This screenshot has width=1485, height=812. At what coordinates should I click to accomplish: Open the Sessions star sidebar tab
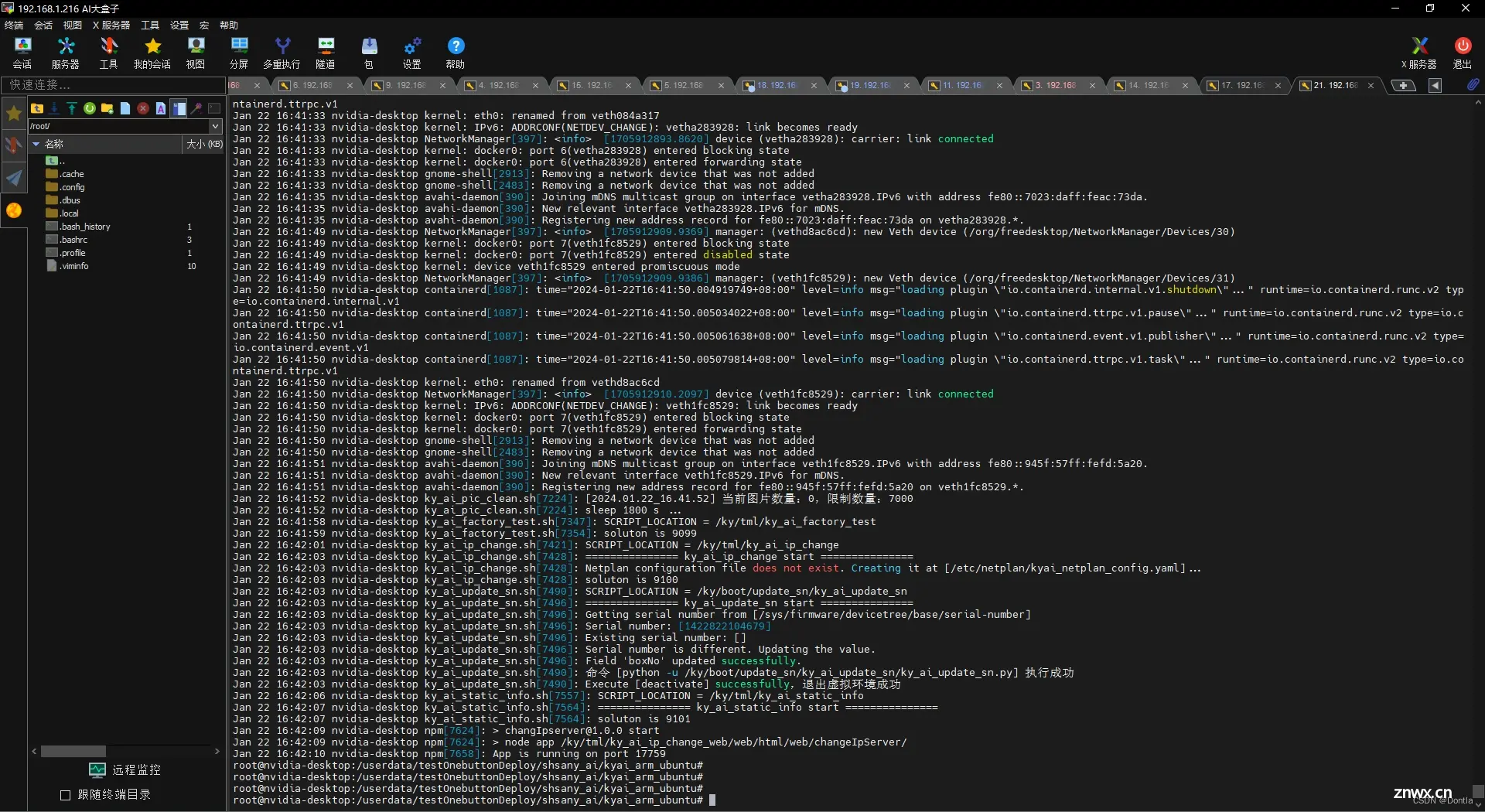point(14,114)
